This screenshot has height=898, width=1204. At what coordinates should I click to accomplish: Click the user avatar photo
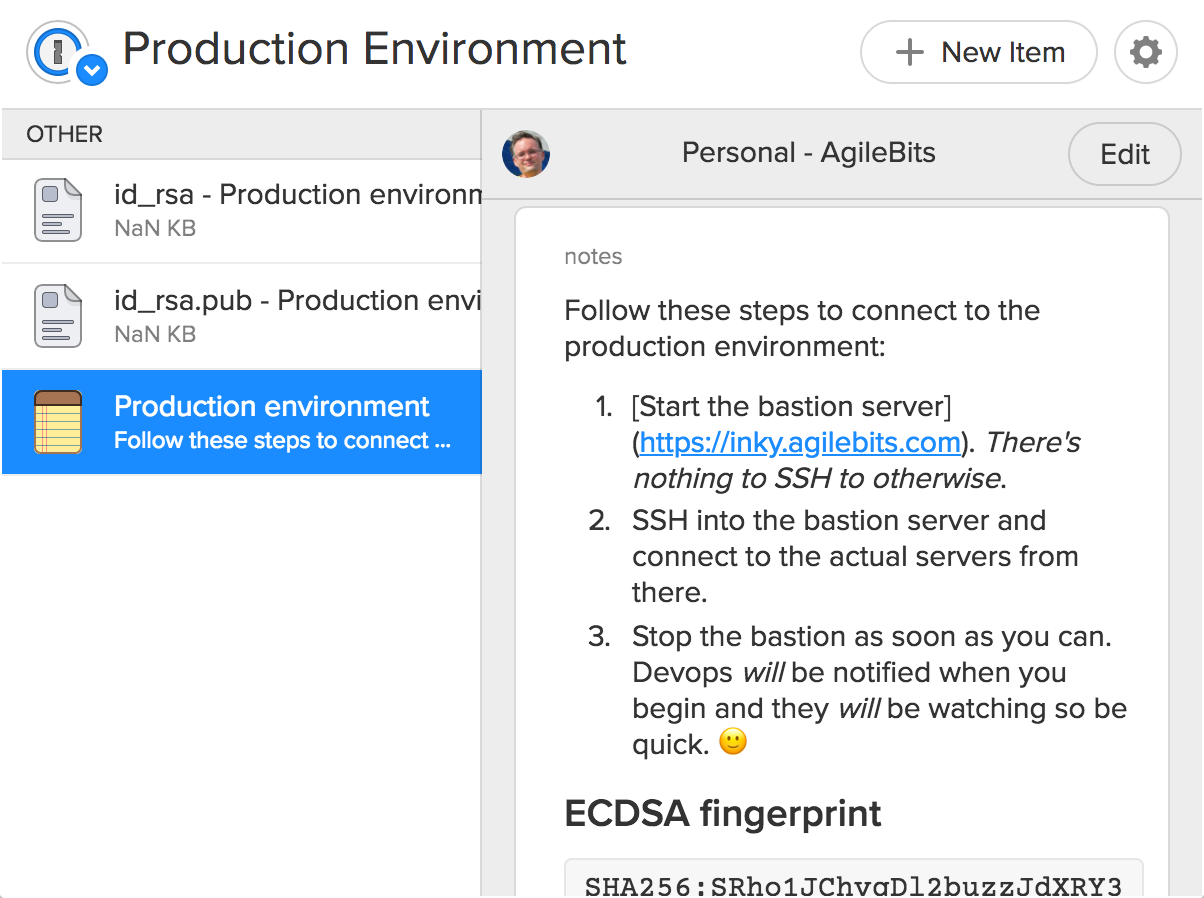[526, 154]
